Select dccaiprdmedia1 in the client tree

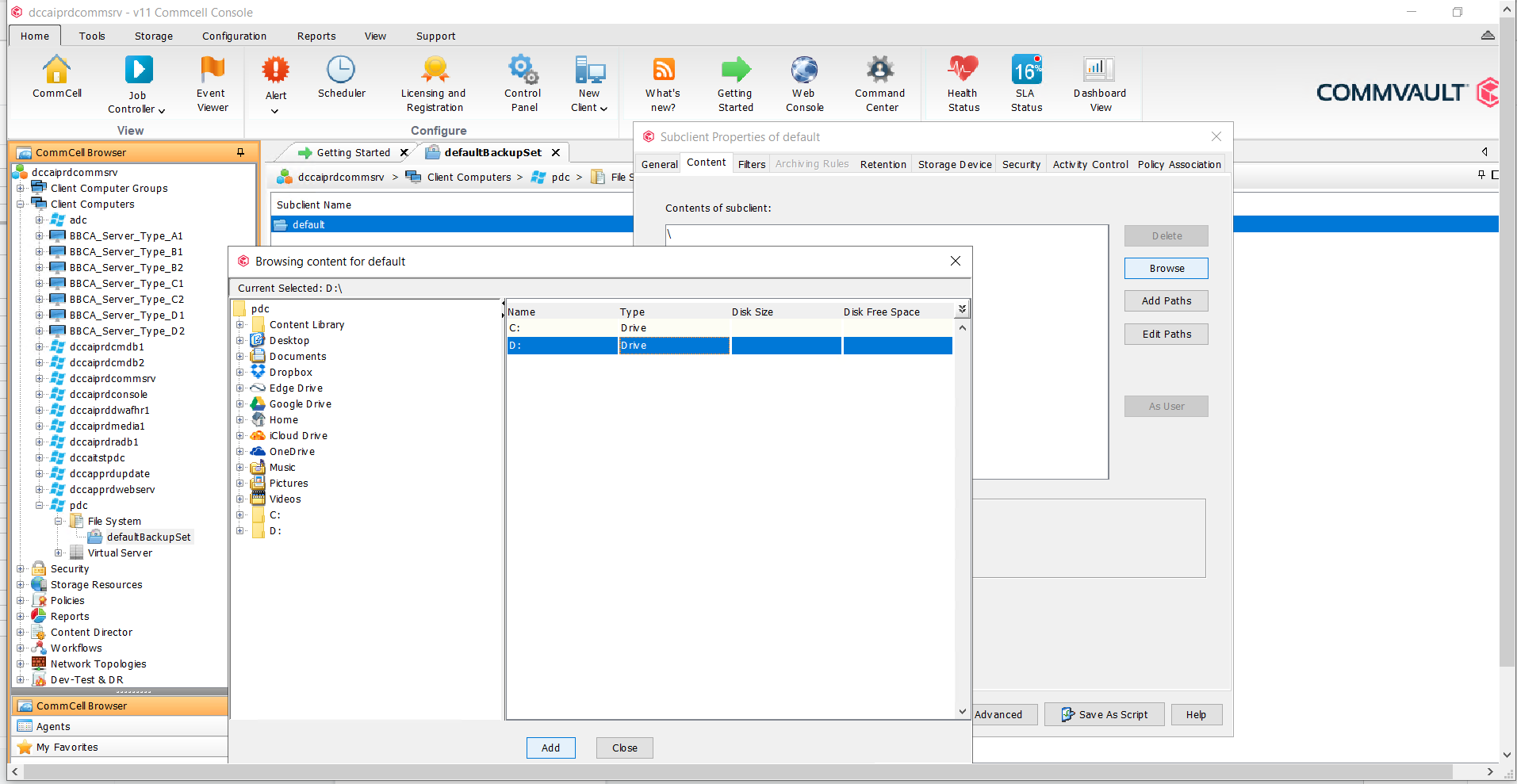click(107, 426)
